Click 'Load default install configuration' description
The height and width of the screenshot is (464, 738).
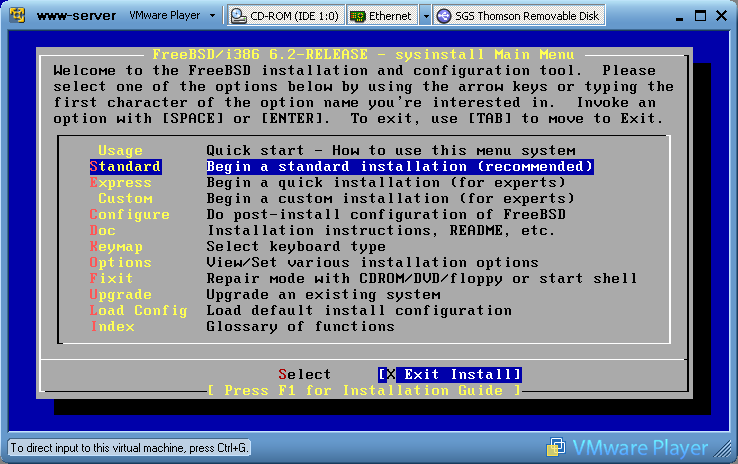coord(359,311)
